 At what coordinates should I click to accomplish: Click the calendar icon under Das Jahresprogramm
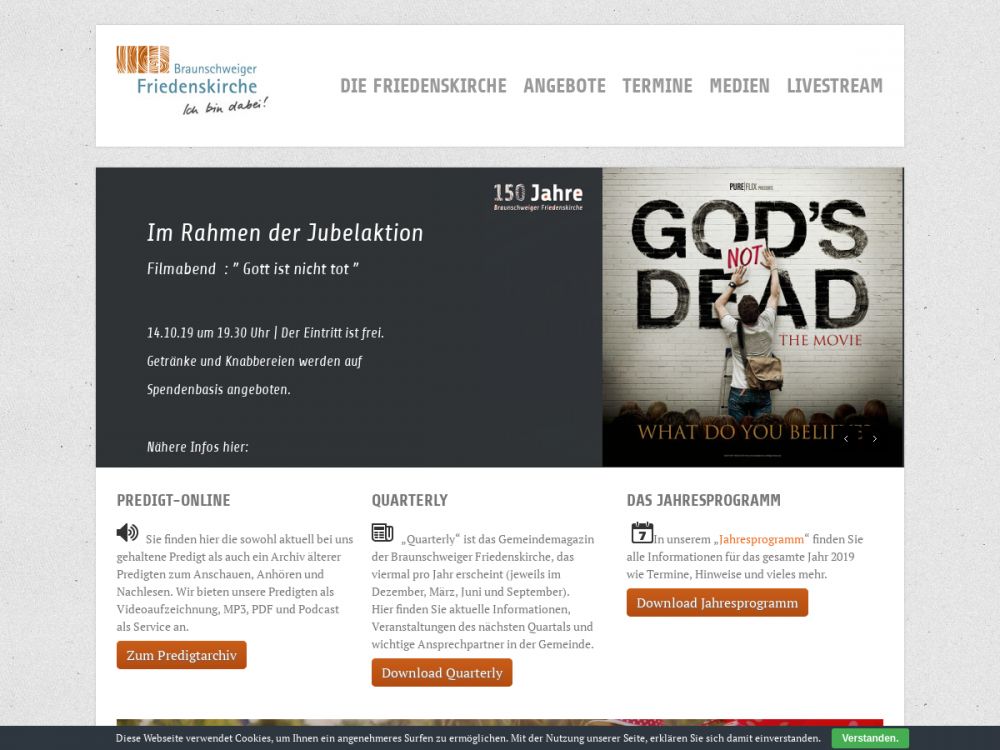(x=641, y=532)
